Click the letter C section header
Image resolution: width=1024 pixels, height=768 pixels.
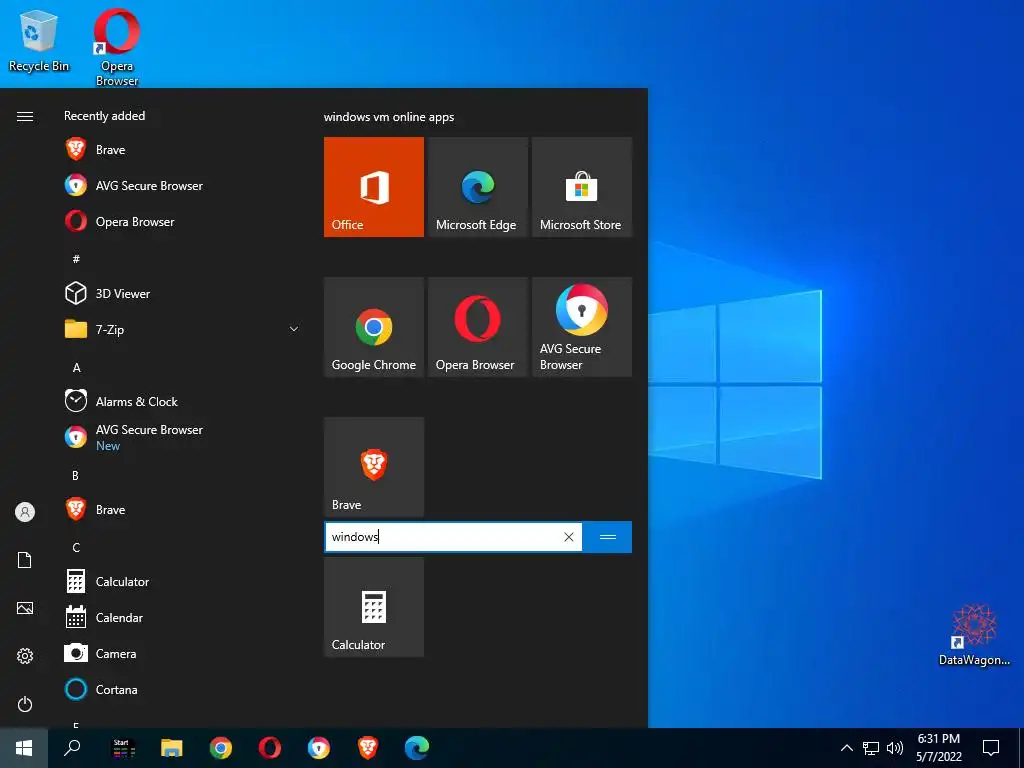pyautogui.click(x=76, y=547)
